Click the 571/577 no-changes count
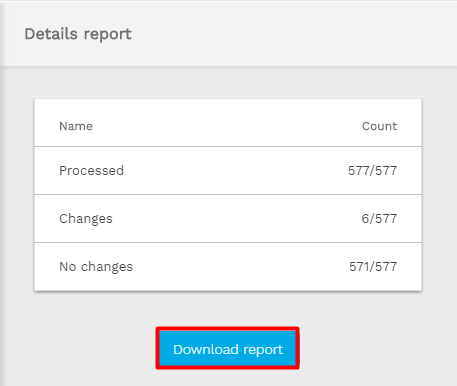457x386 pixels. coord(373,267)
